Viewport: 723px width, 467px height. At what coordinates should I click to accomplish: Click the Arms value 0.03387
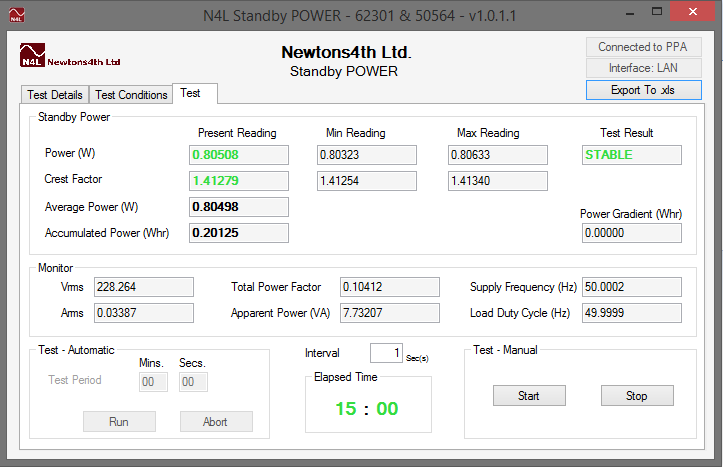coord(144,313)
